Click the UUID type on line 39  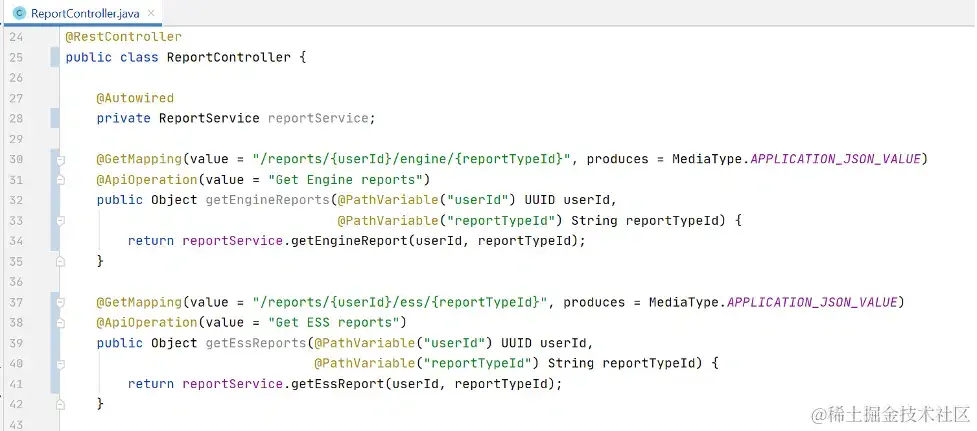pos(517,343)
